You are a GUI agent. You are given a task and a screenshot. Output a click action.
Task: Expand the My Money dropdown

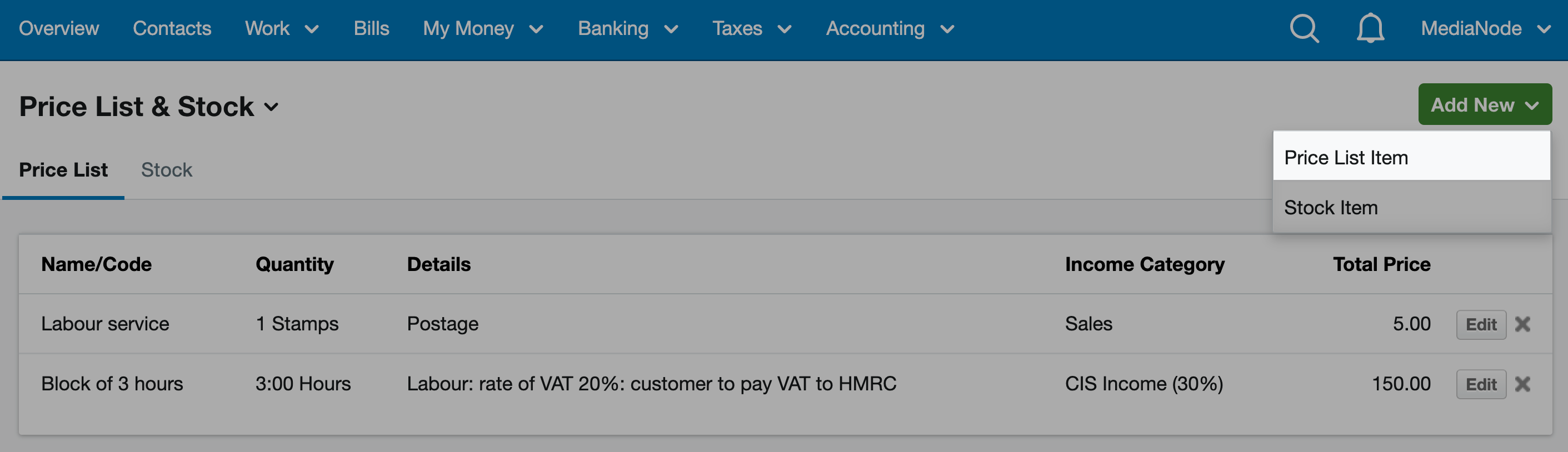483,28
